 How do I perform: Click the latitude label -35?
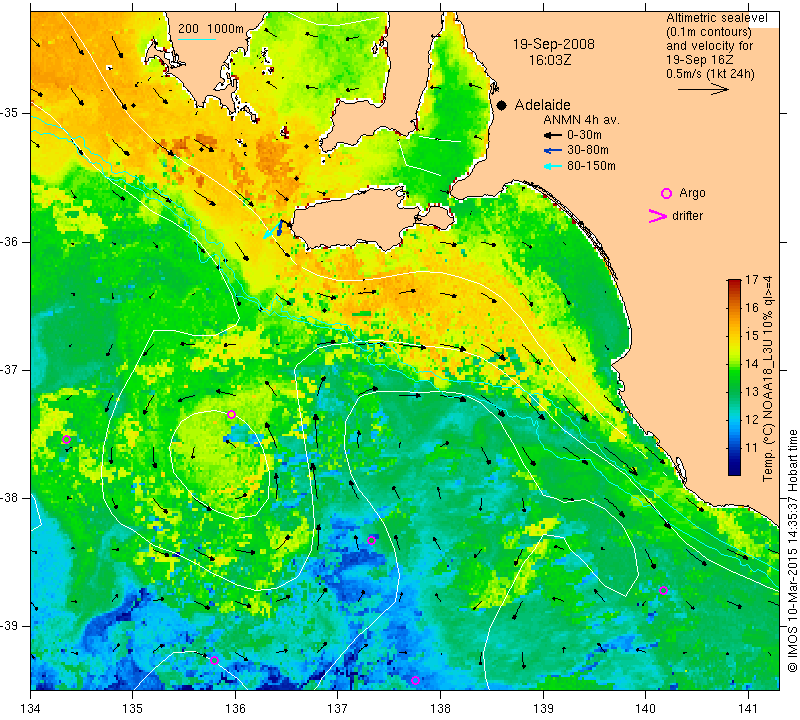tap(14, 113)
